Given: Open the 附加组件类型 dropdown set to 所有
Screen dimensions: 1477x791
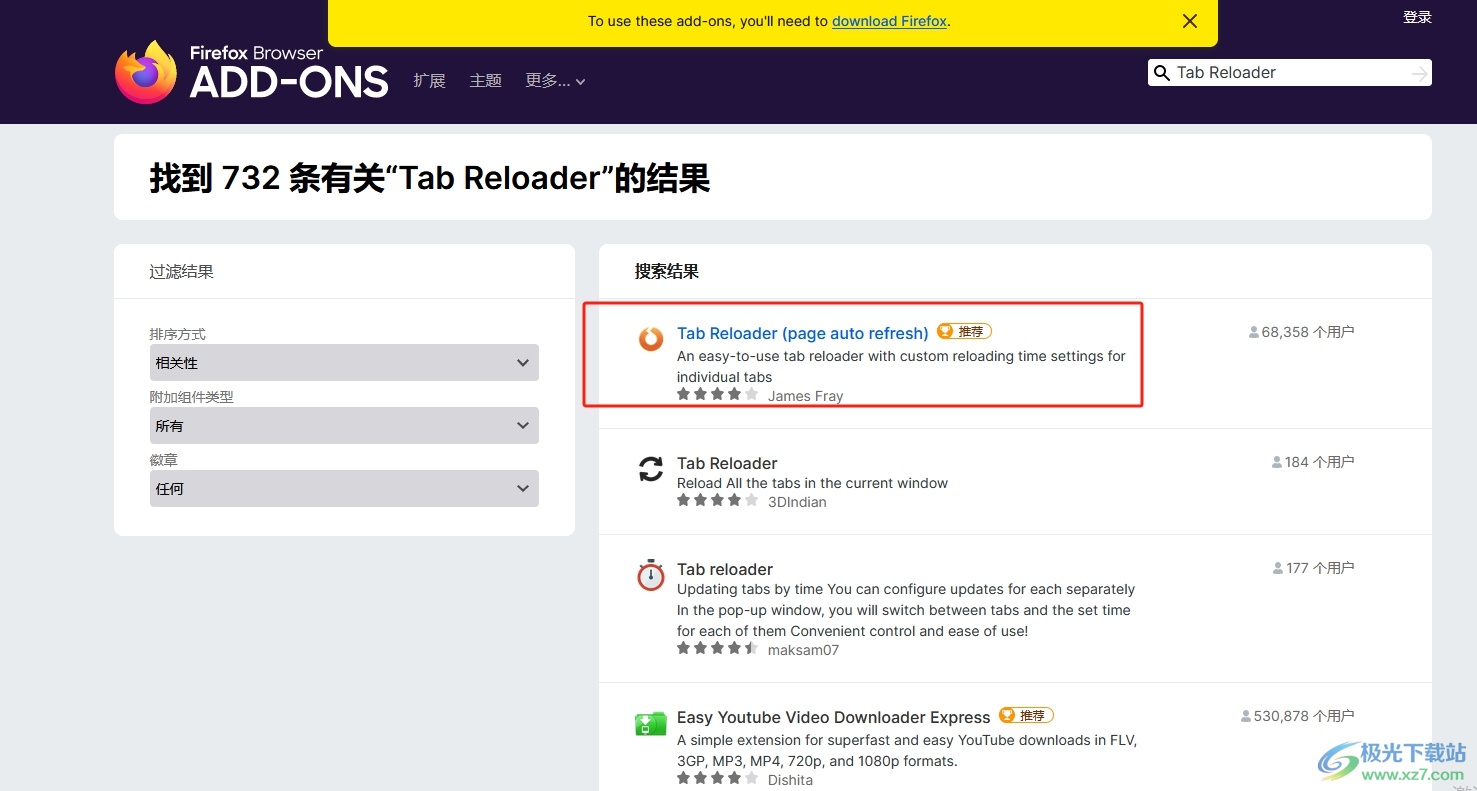Looking at the screenshot, I should pyautogui.click(x=344, y=426).
